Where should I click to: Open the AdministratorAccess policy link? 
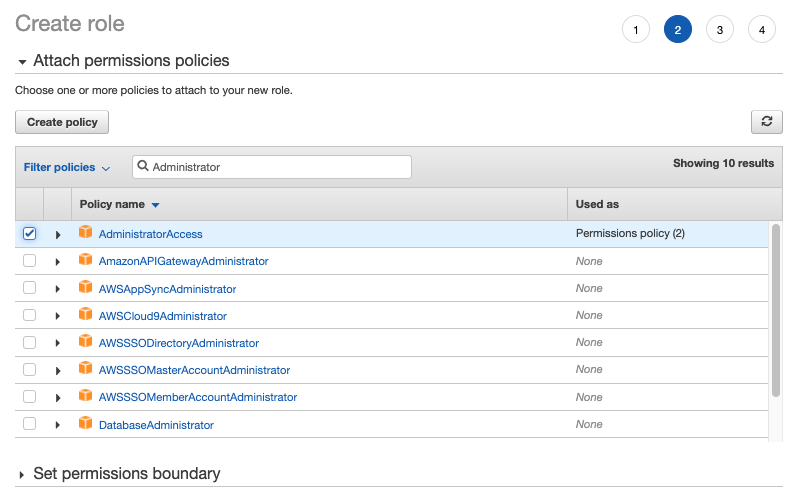(x=151, y=234)
